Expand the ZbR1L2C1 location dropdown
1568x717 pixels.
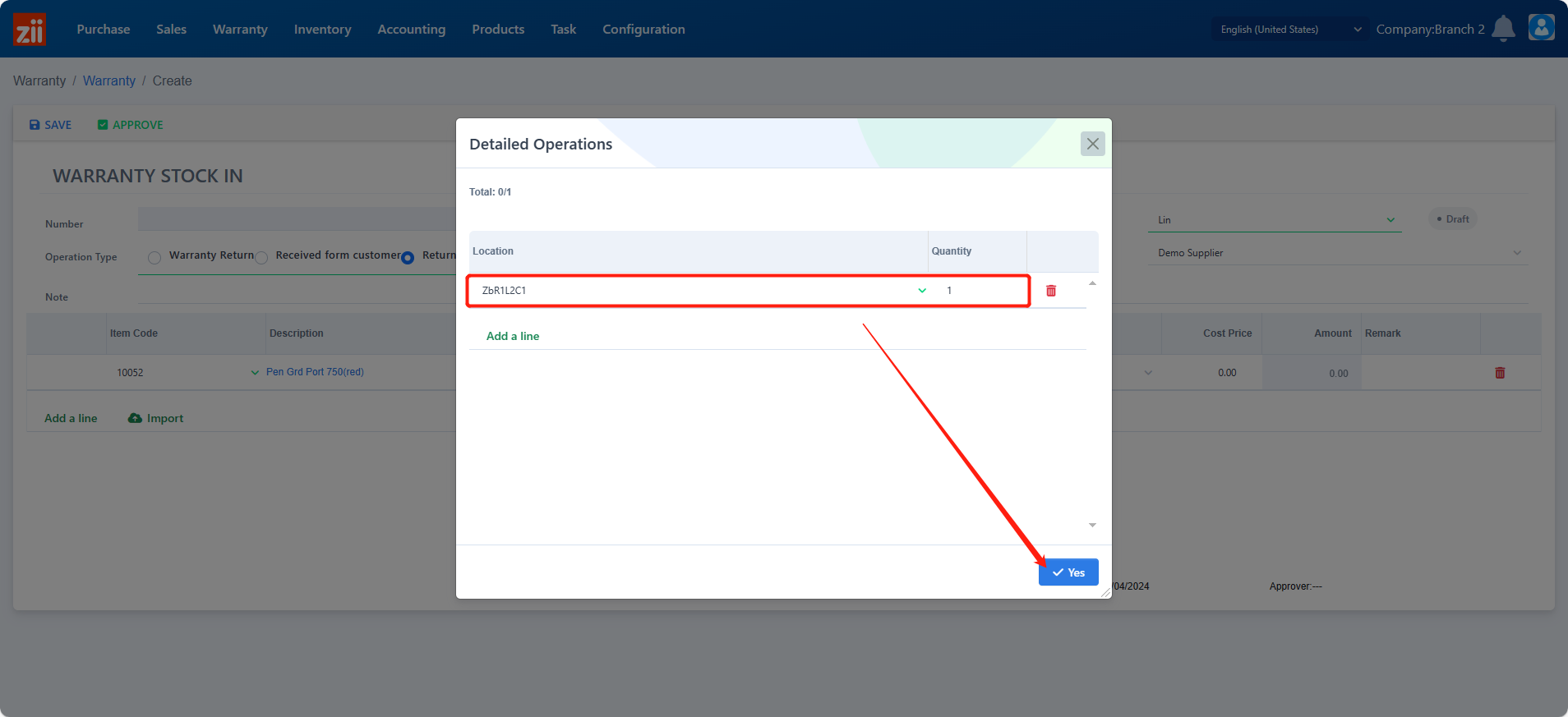click(x=922, y=291)
